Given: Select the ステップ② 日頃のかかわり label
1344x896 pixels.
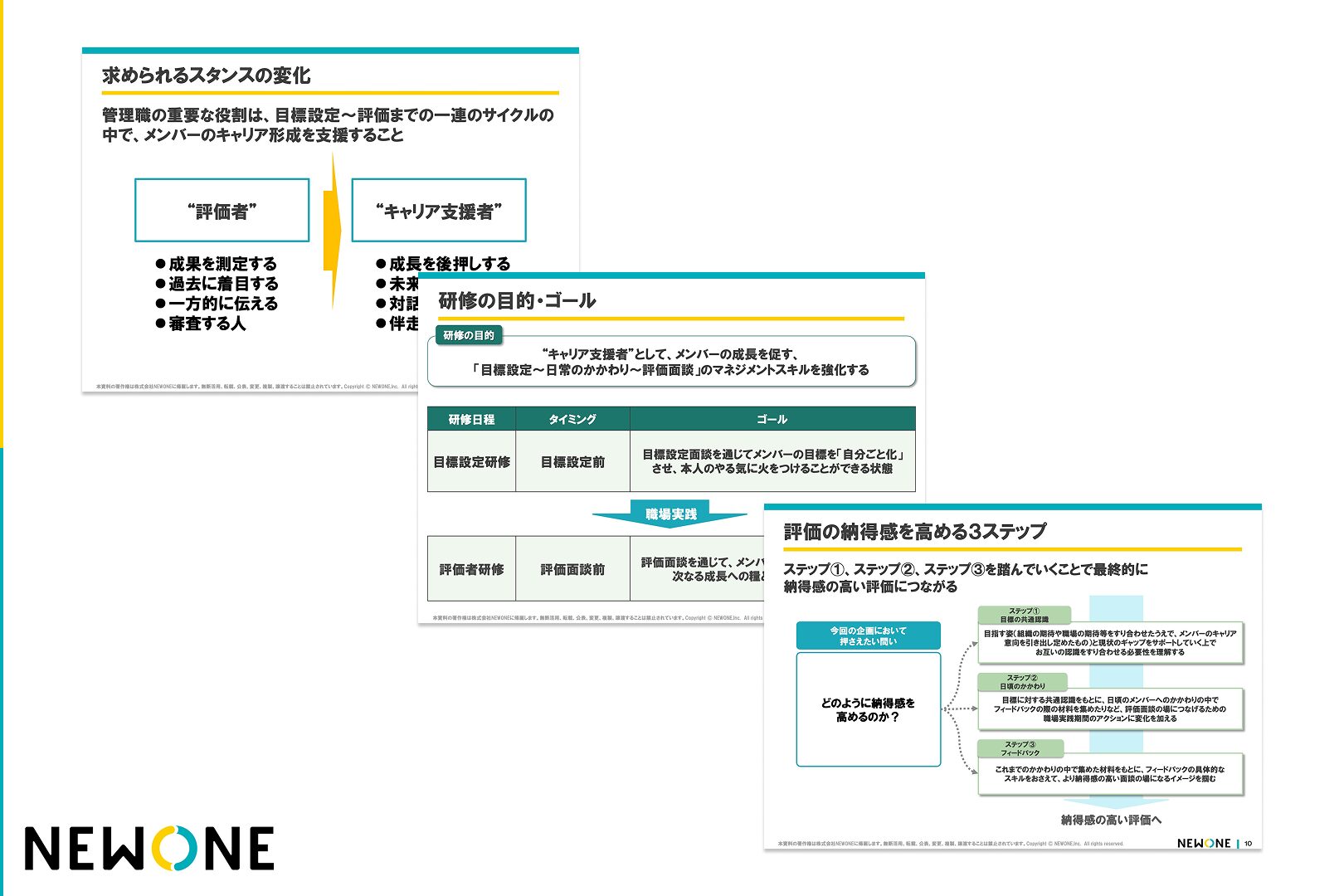Looking at the screenshot, I should pos(1022,682).
